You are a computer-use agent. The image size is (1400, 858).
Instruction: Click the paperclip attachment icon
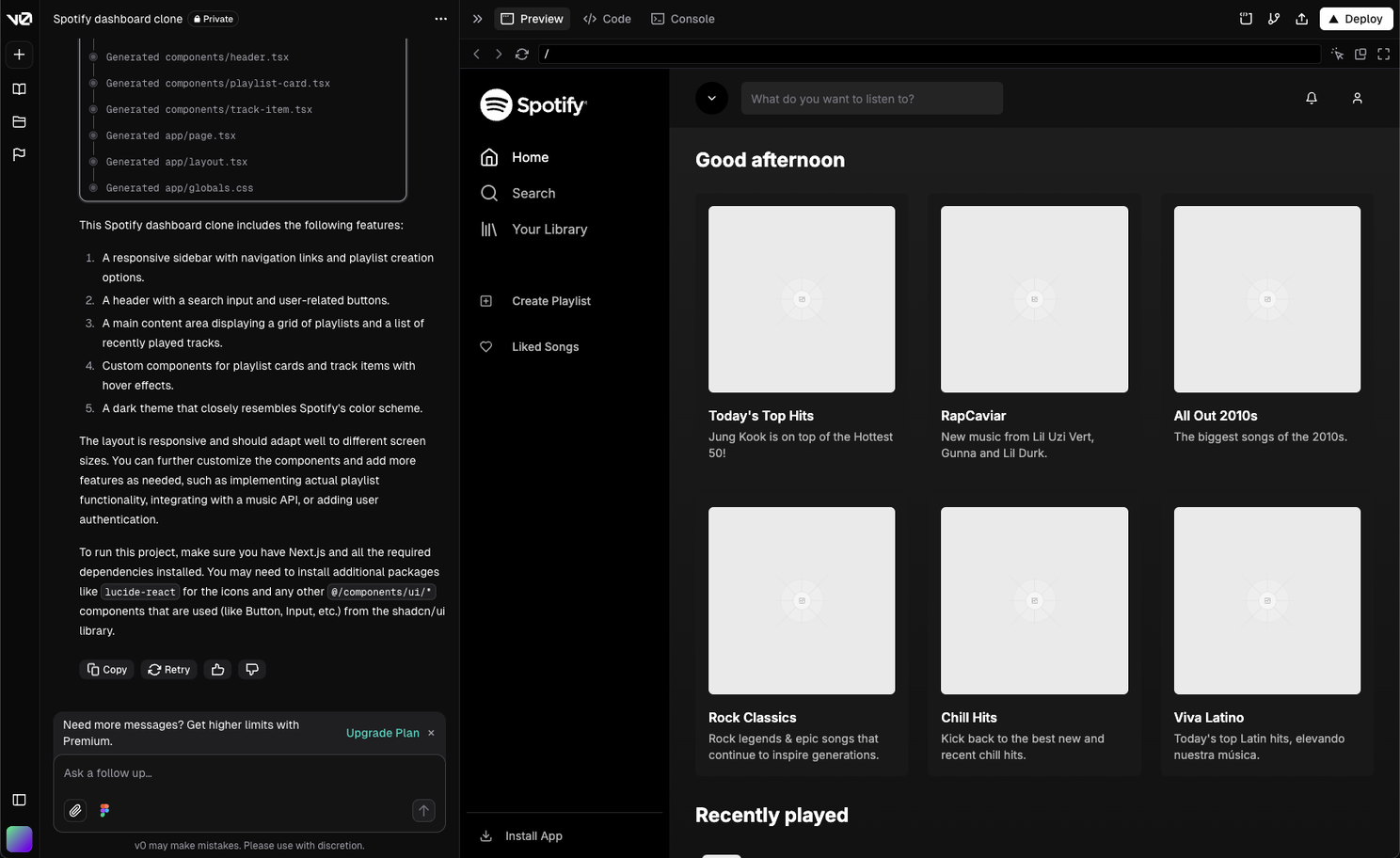(75, 810)
